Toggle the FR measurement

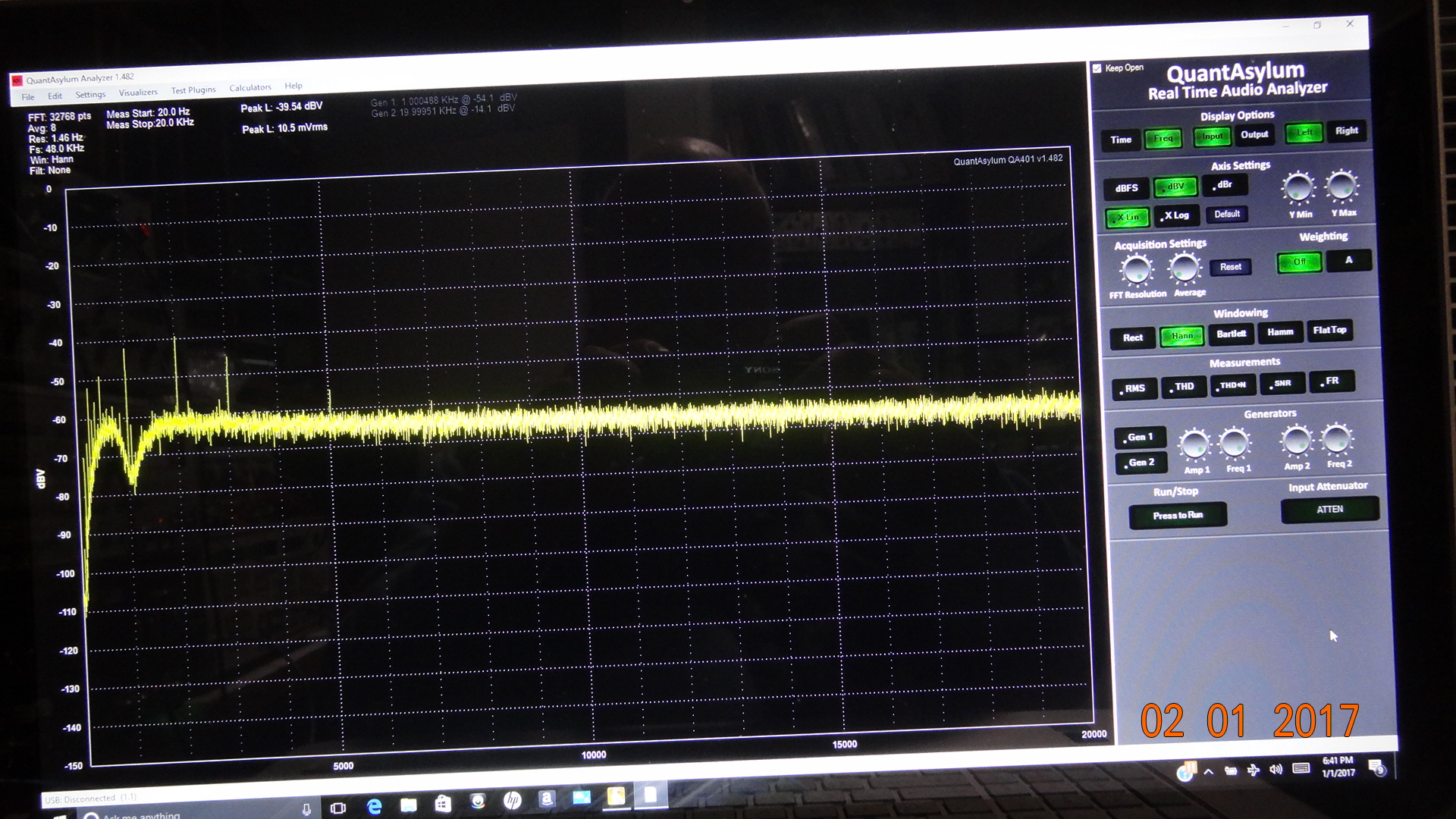click(x=1331, y=381)
